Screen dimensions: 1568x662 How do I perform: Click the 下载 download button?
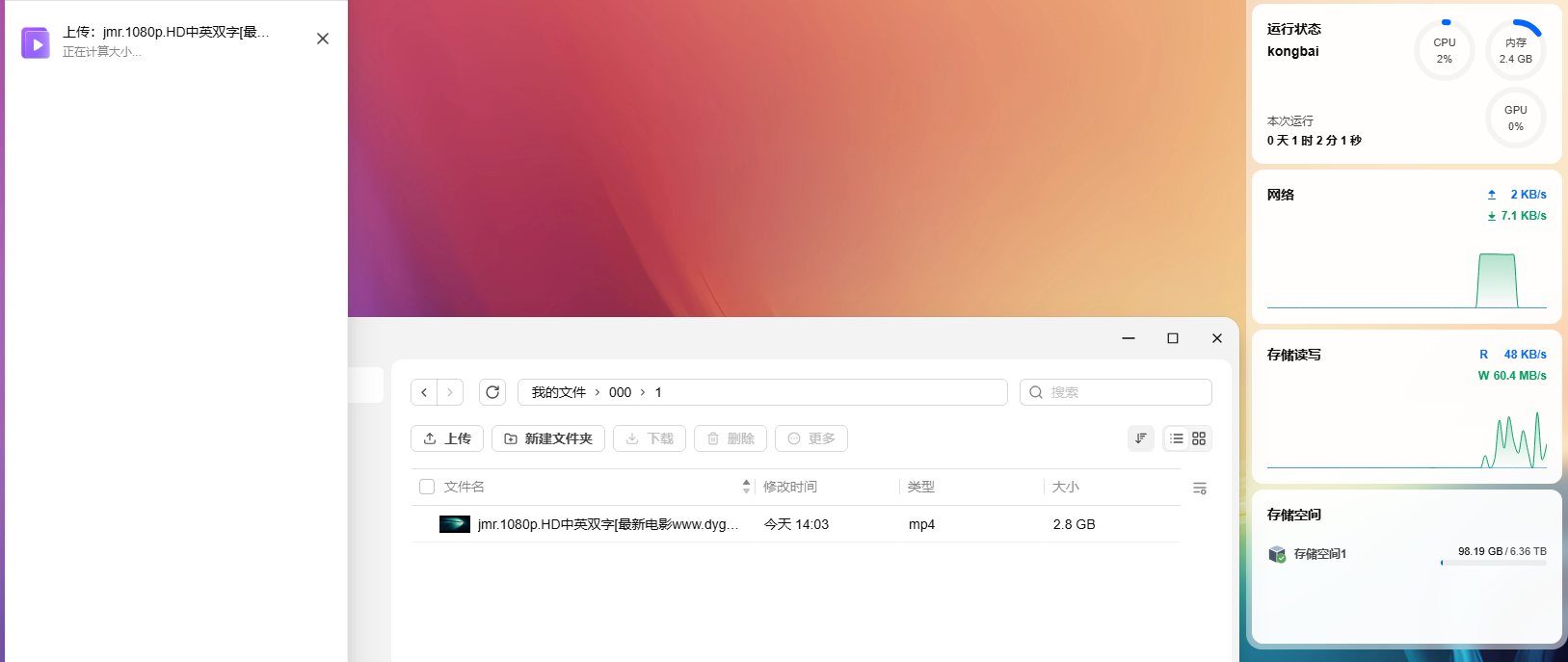click(650, 438)
